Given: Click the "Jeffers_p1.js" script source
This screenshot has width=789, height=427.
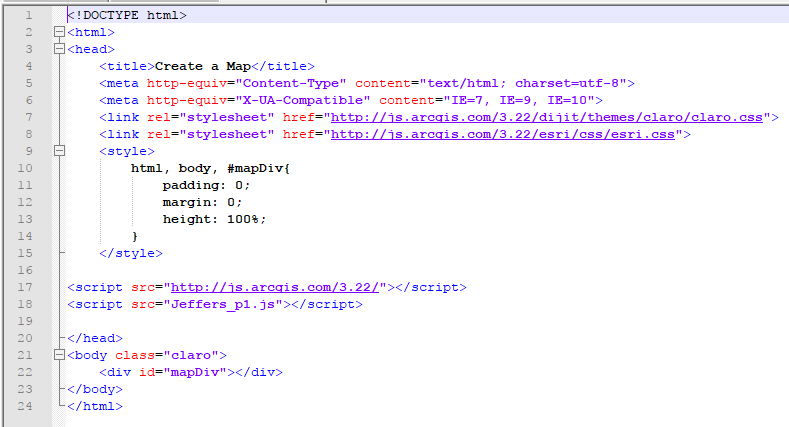Looking at the screenshot, I should (x=223, y=304).
